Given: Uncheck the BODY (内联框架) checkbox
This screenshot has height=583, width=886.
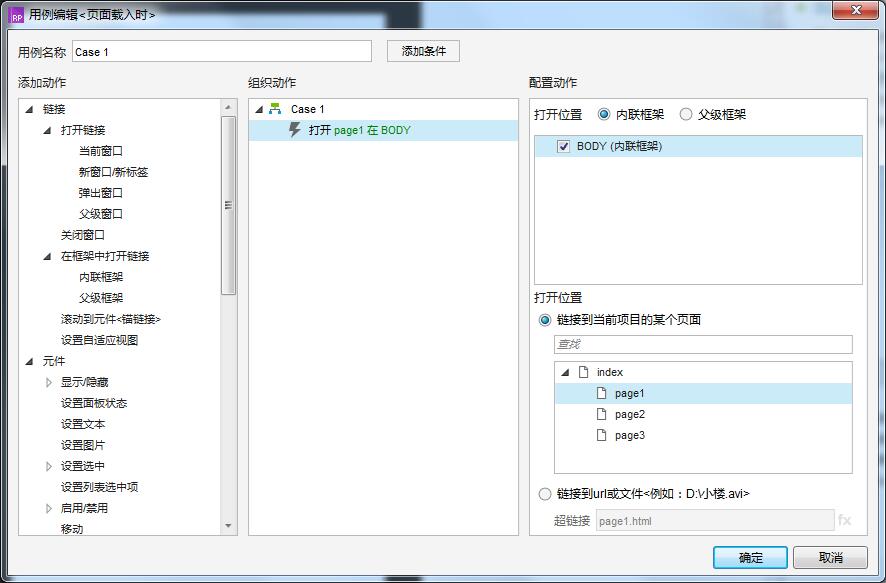Looking at the screenshot, I should pos(563,147).
